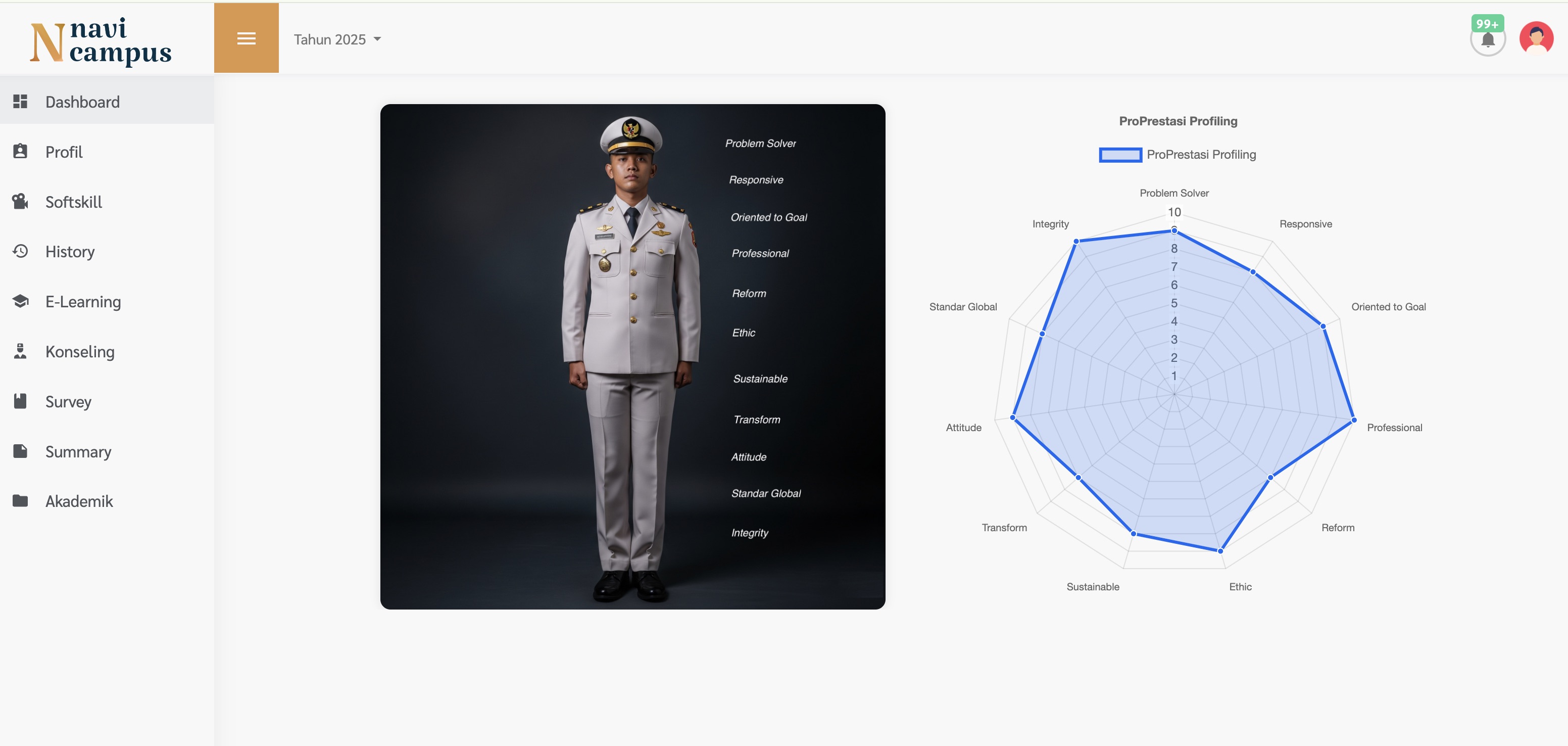This screenshot has width=1568, height=746.
Task: Click the Survey book icon
Action: 20,401
